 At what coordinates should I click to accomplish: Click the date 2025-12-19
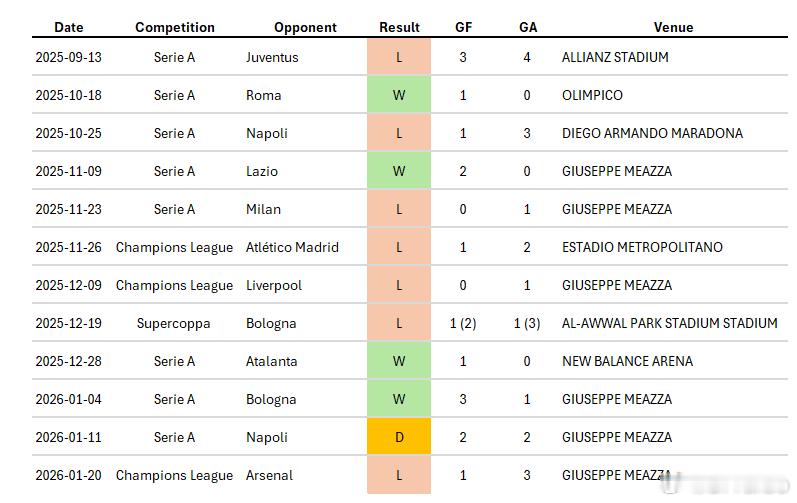pos(68,323)
